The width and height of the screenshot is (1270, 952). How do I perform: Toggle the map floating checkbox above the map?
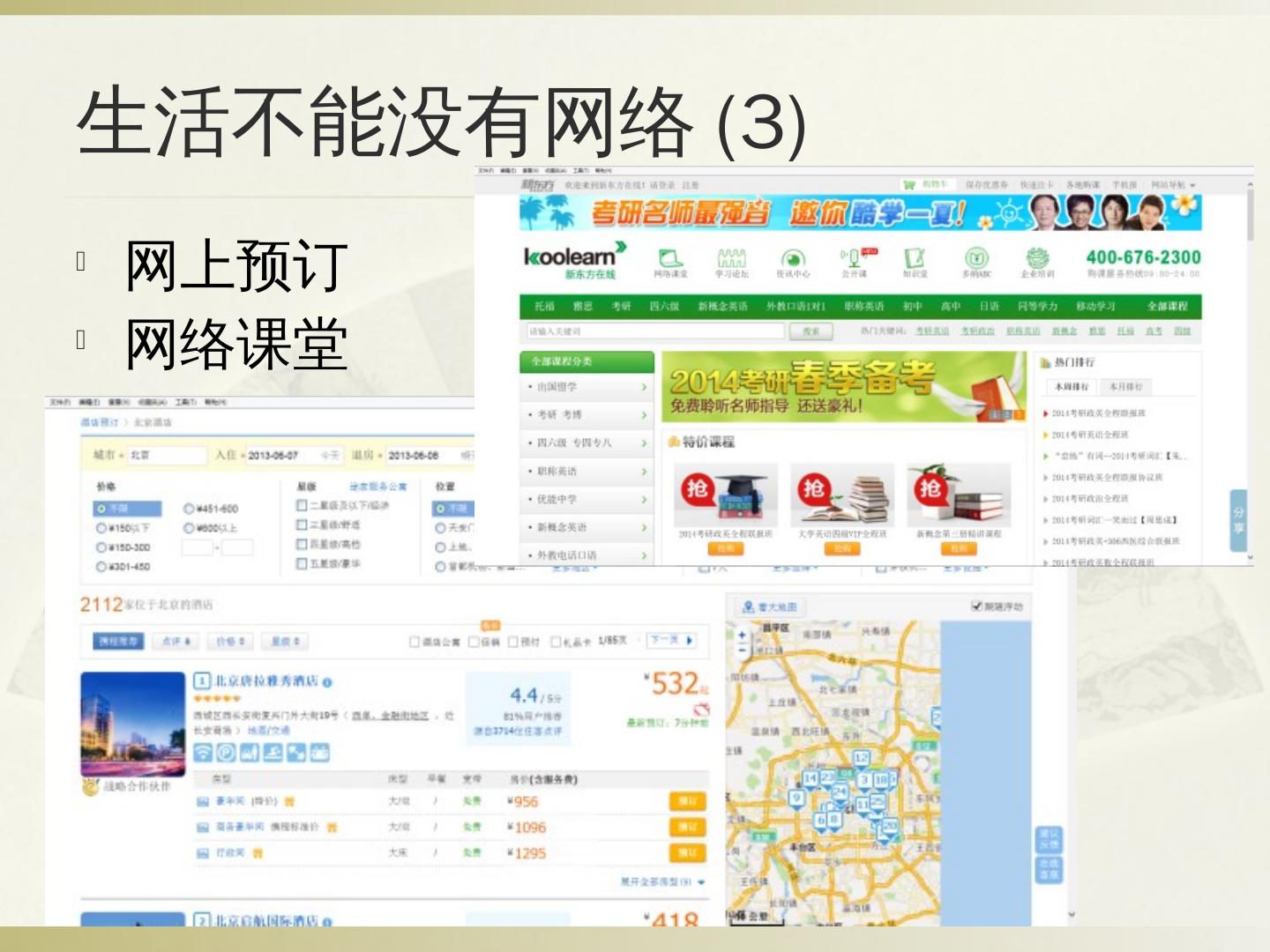976,606
